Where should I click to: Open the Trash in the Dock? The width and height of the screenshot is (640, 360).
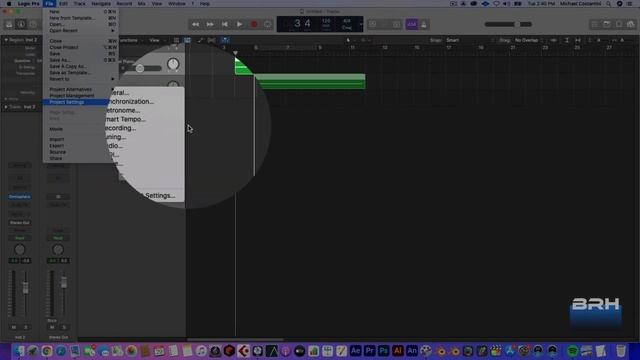tap(621, 351)
